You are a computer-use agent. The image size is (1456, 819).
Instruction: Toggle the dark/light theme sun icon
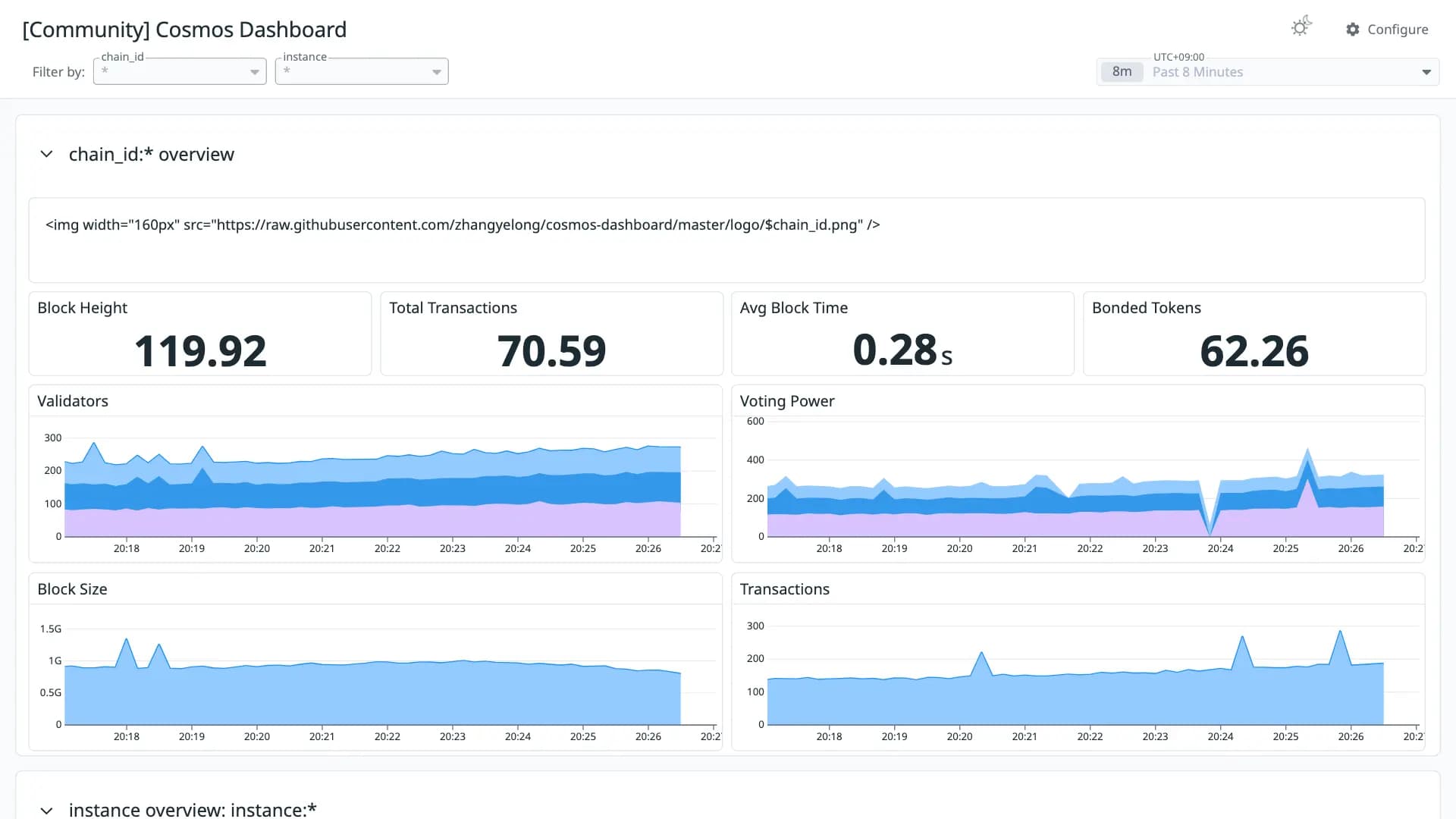(1301, 27)
